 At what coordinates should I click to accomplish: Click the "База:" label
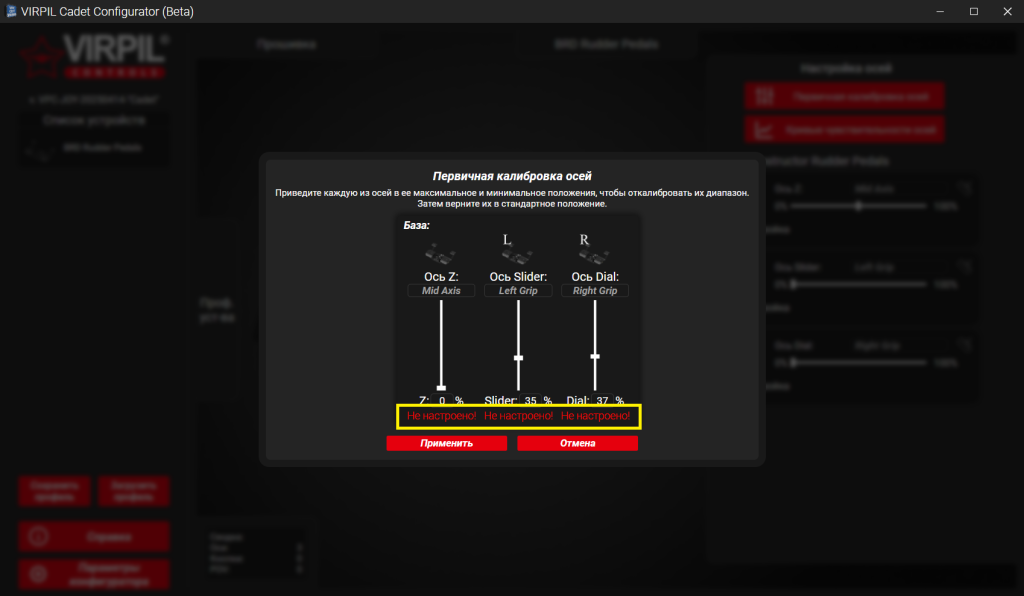tap(417, 225)
